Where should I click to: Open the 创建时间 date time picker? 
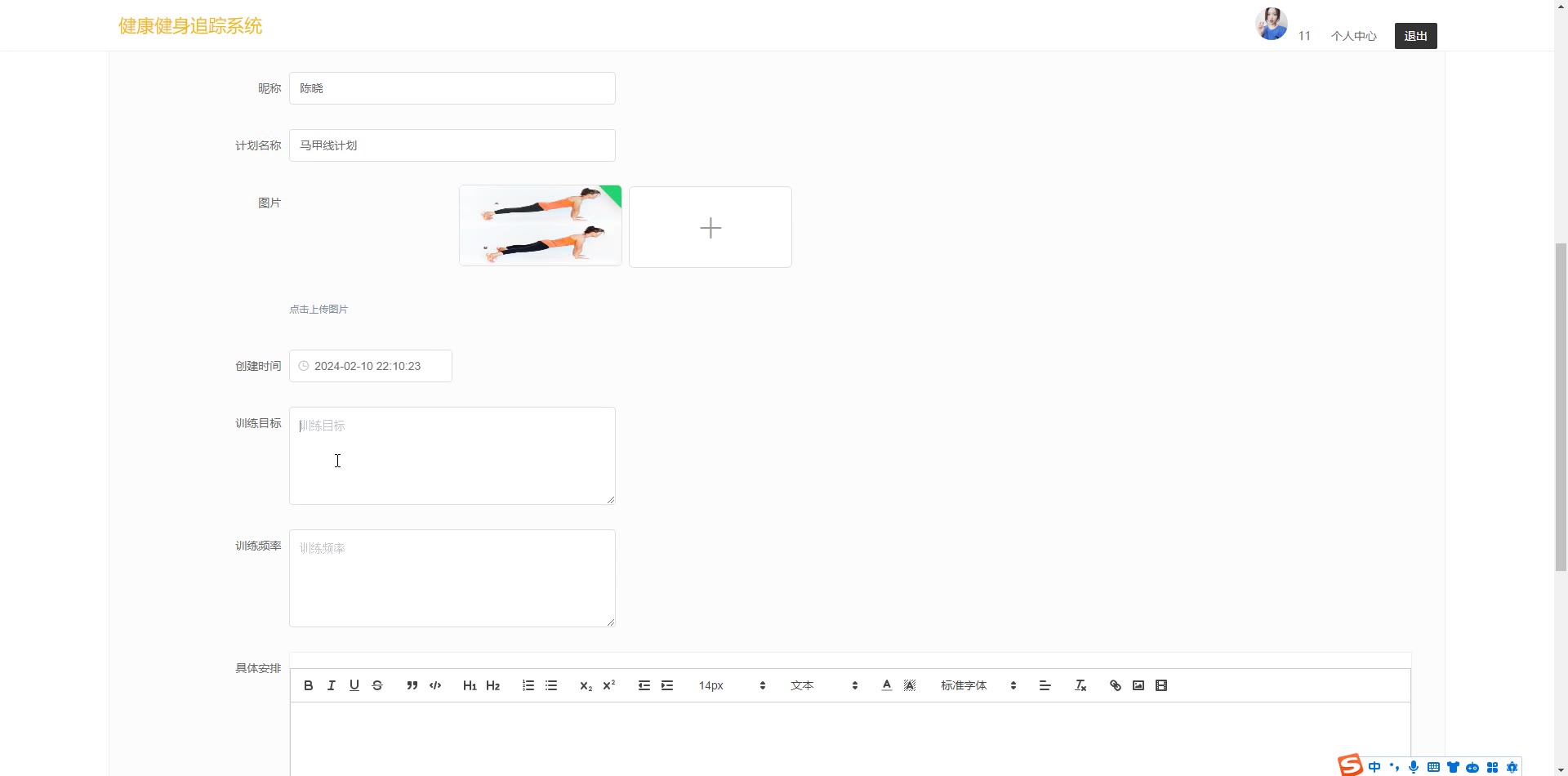[x=371, y=366]
